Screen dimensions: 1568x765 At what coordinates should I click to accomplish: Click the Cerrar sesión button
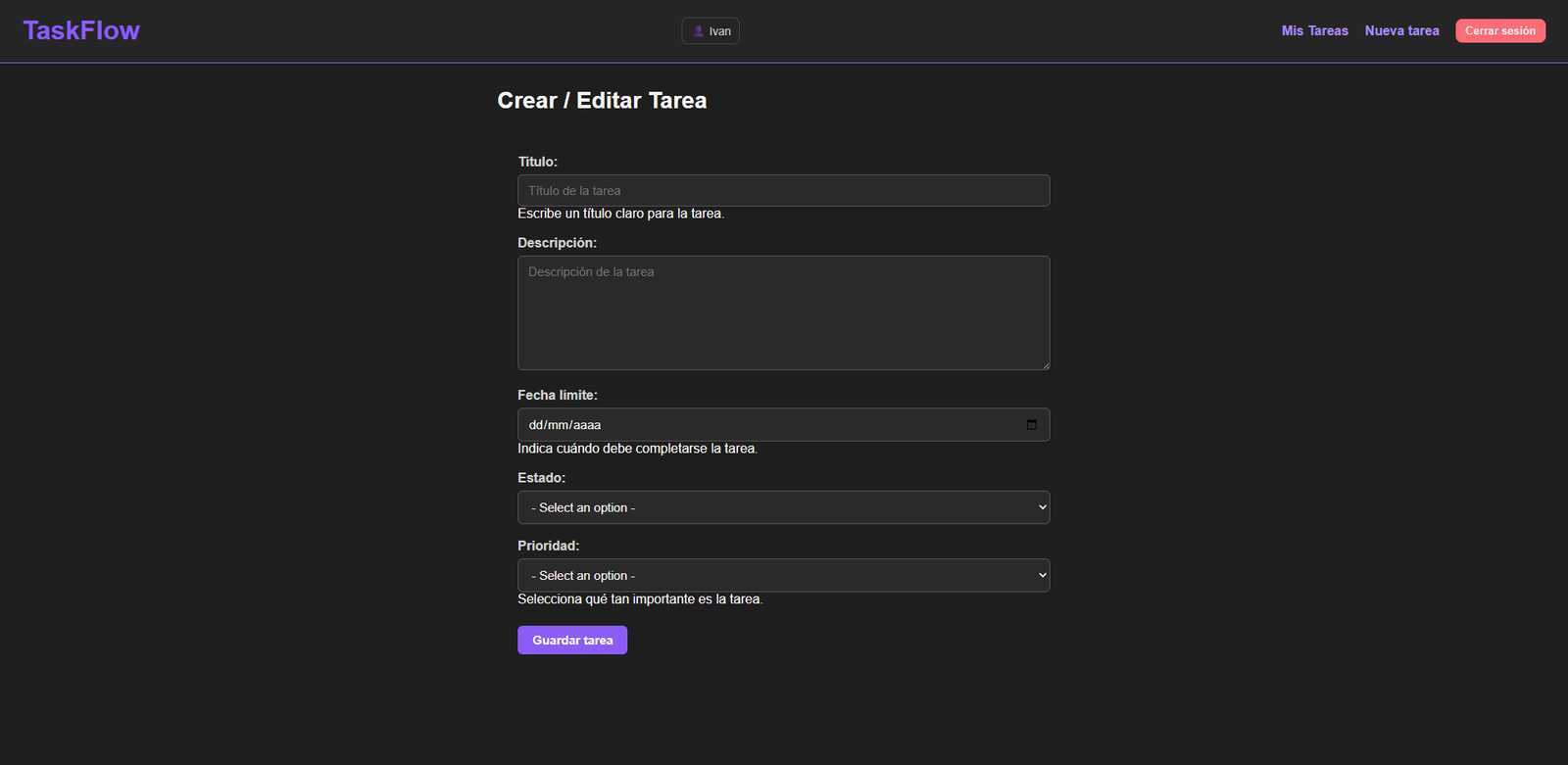tap(1500, 31)
